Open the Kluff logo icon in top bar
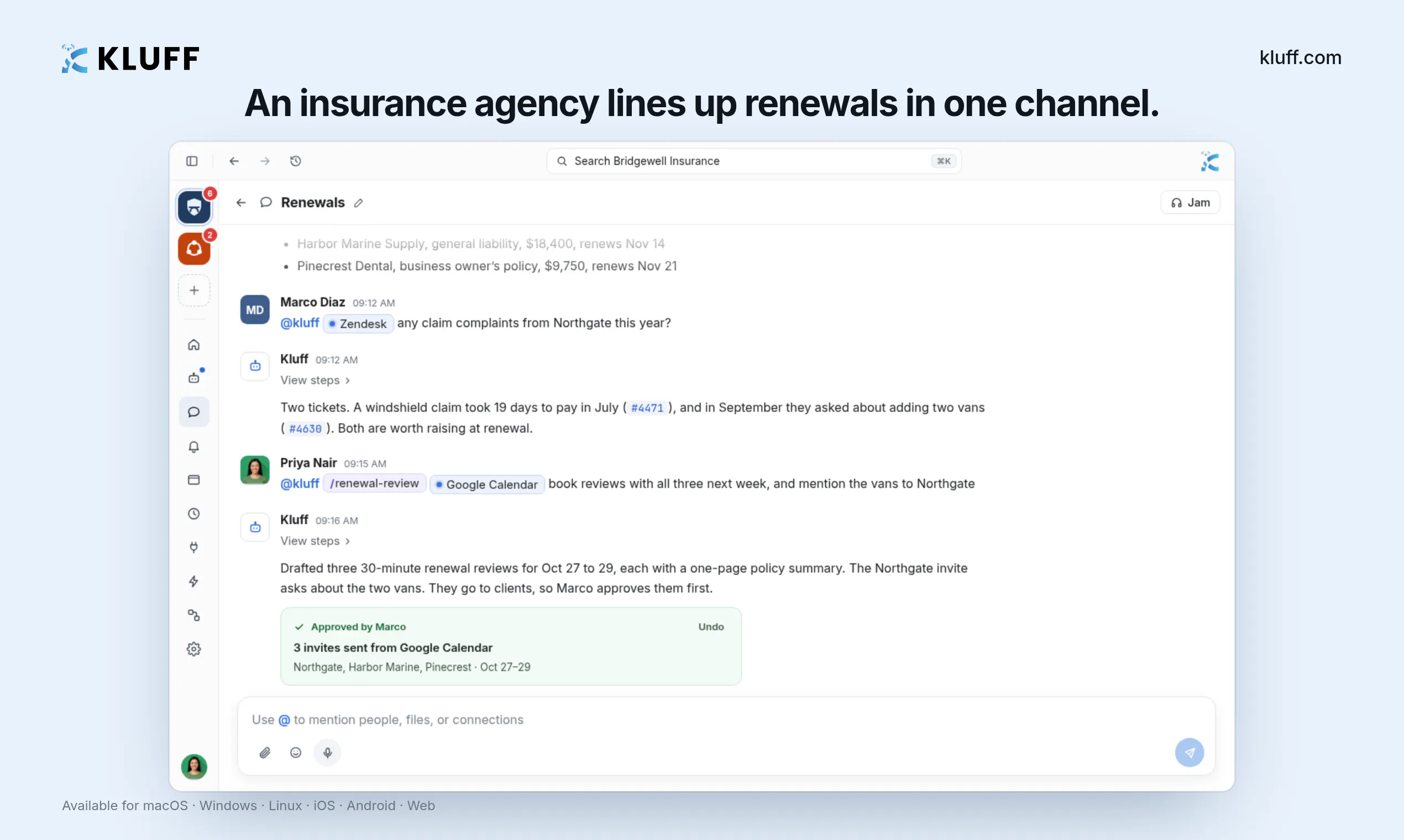The width and height of the screenshot is (1404, 840). tap(1210, 161)
